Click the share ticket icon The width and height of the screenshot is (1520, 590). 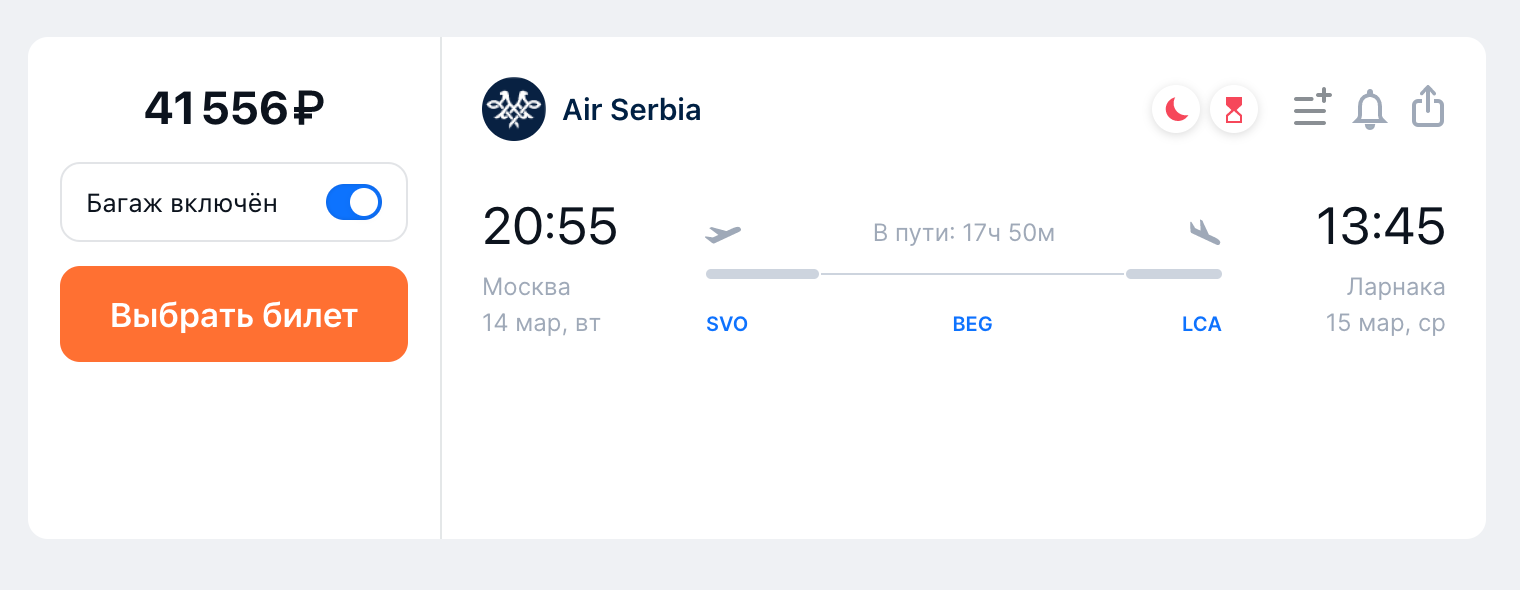[1429, 107]
